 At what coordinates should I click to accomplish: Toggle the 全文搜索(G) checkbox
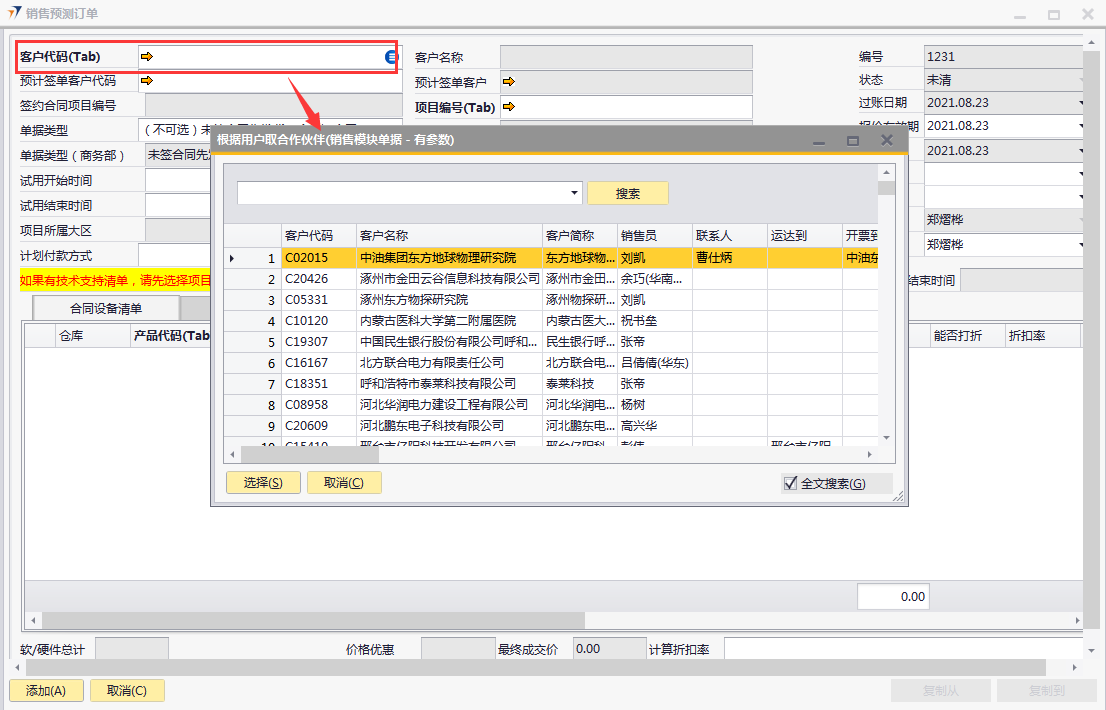click(x=791, y=484)
